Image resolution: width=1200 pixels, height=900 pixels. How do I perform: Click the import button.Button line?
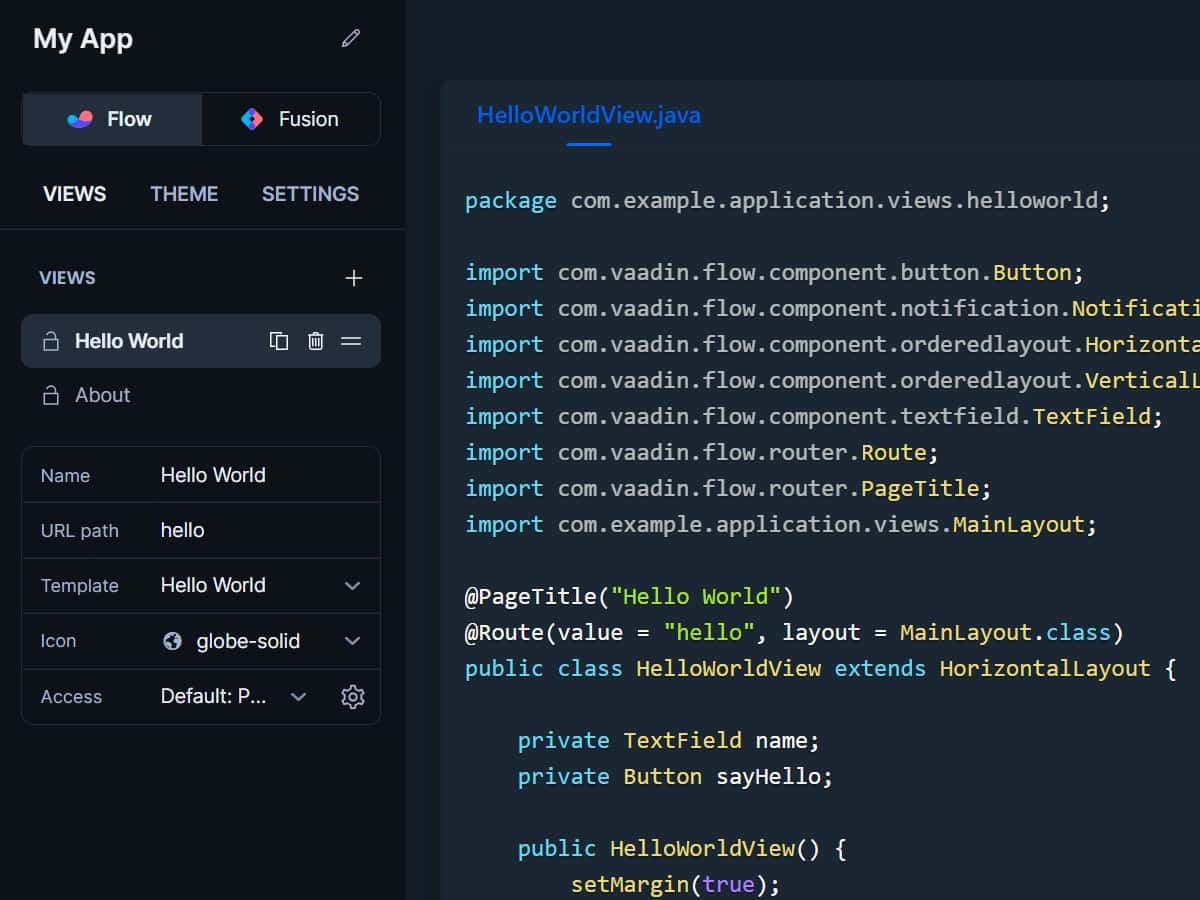point(775,273)
